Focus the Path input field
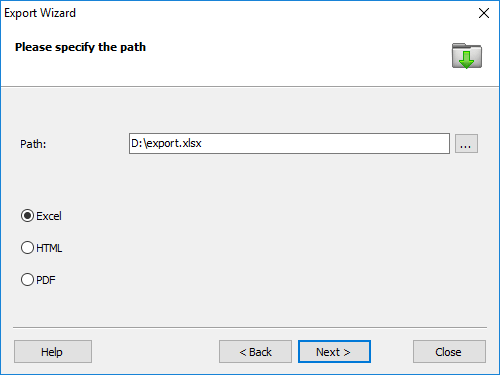500x375 pixels. 289,144
